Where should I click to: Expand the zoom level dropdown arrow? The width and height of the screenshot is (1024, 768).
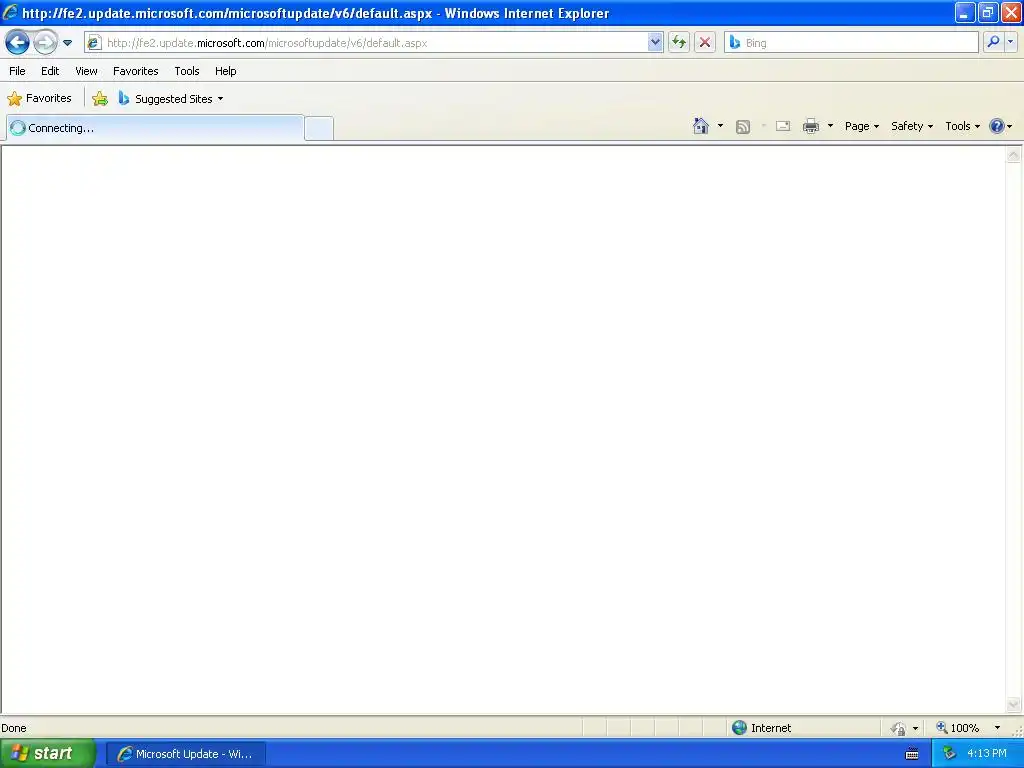tap(997, 728)
